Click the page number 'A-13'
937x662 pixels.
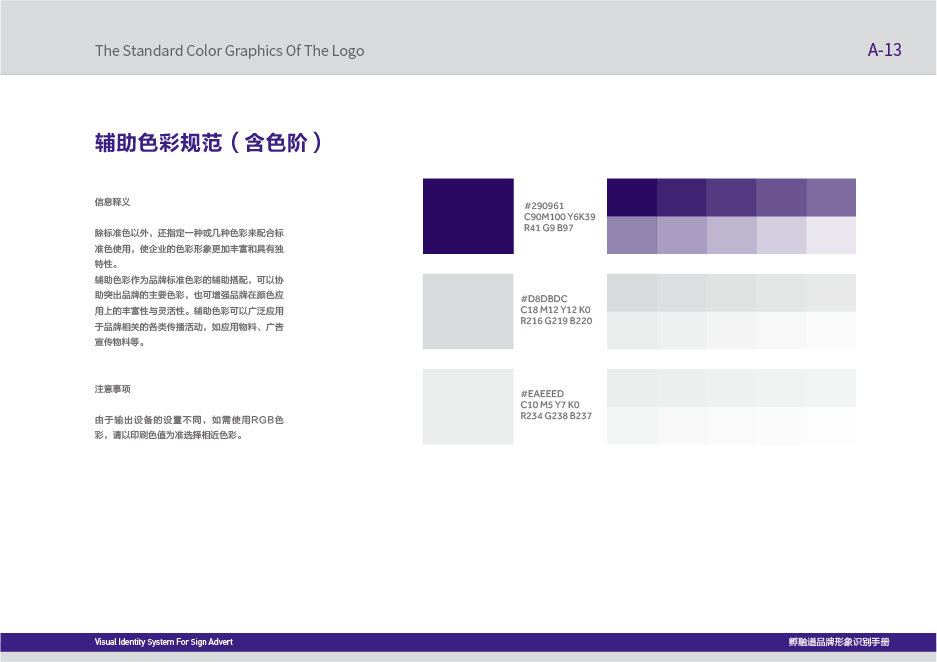pyautogui.click(x=884, y=50)
